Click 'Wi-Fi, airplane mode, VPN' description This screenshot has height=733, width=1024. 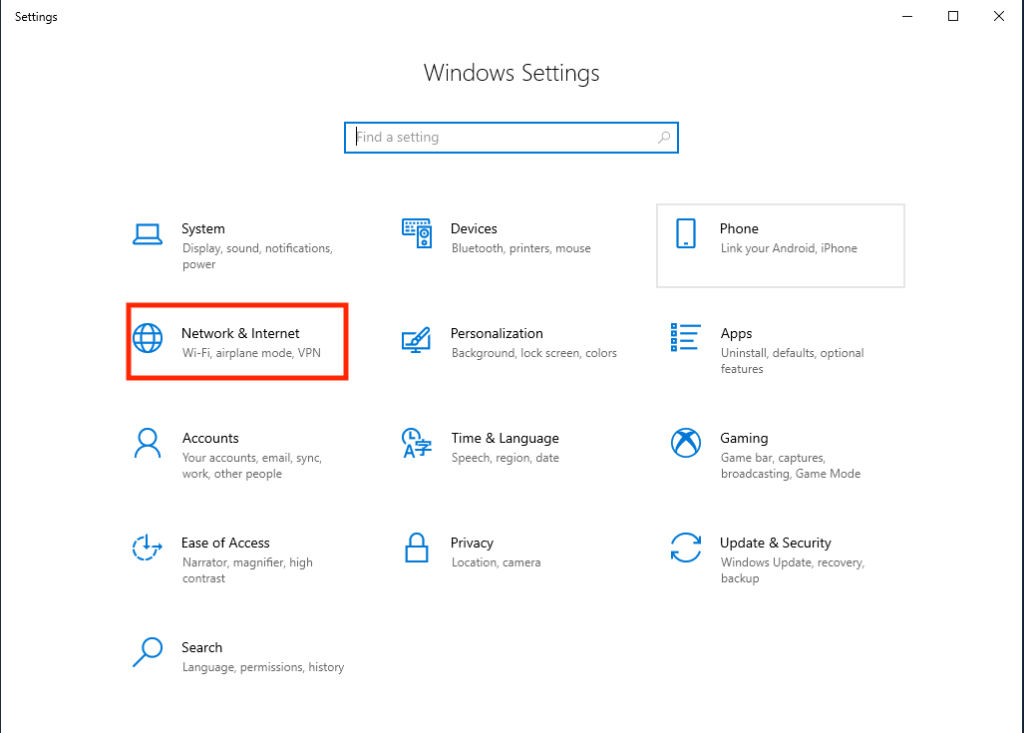(x=251, y=353)
